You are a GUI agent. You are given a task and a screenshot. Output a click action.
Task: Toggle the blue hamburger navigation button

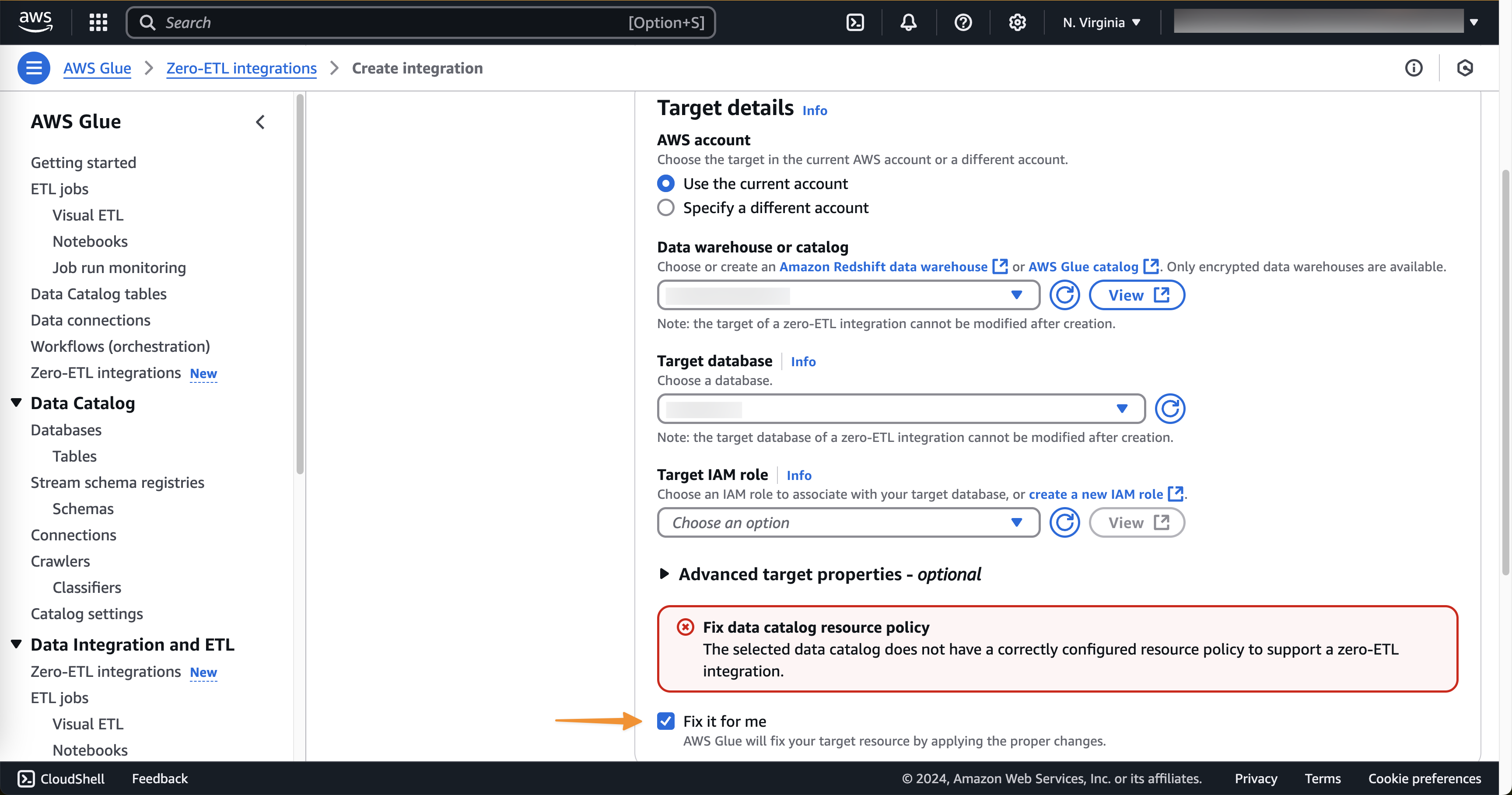pyautogui.click(x=33, y=68)
